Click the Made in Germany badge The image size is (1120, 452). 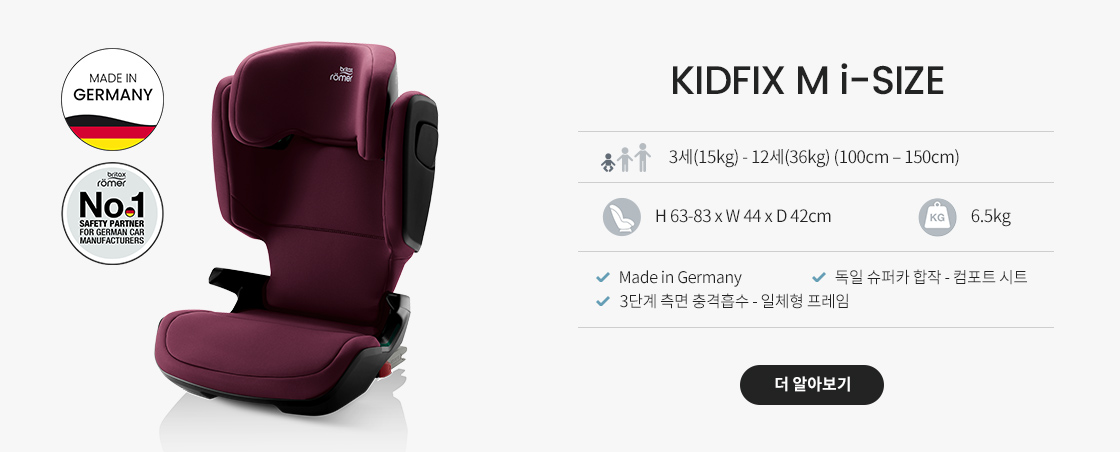(112, 99)
